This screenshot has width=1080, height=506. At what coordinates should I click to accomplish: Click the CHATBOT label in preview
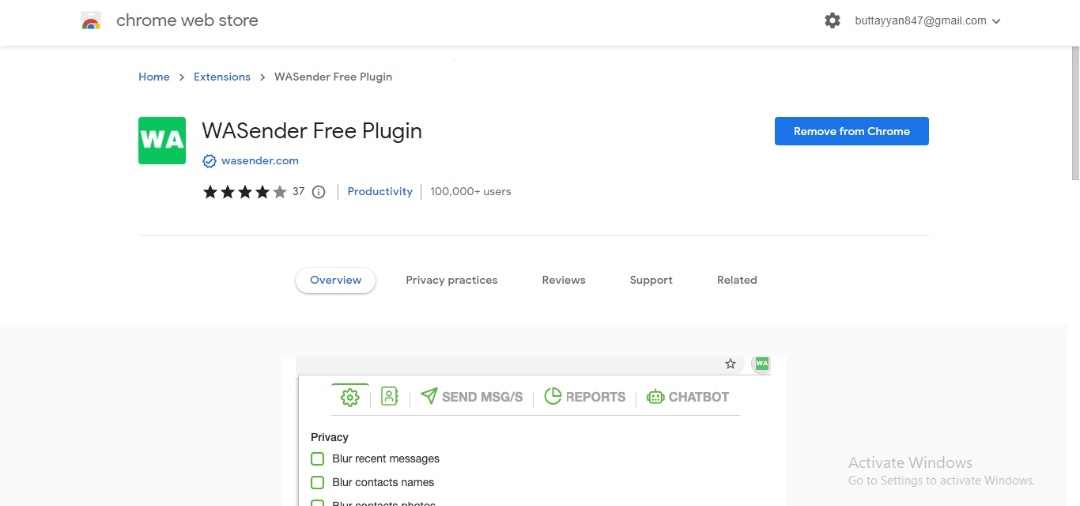click(698, 397)
